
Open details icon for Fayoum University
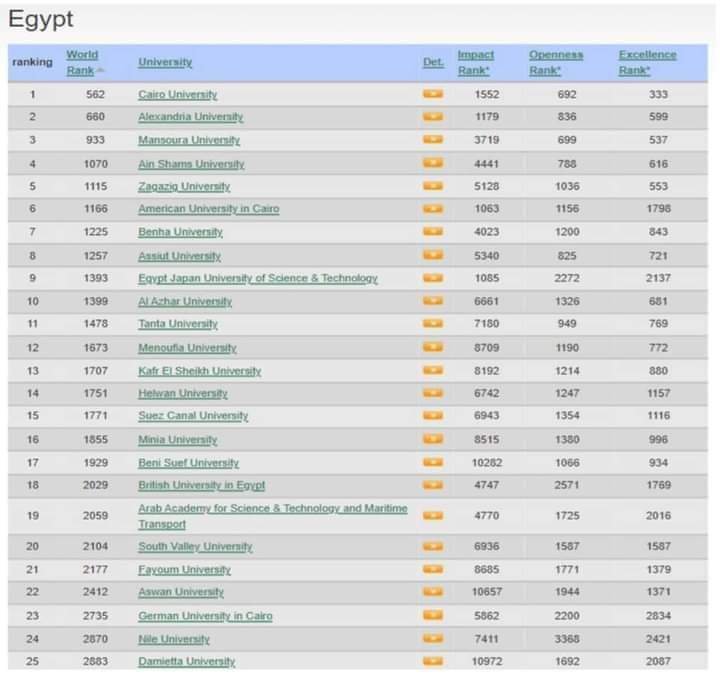pyautogui.click(x=433, y=569)
